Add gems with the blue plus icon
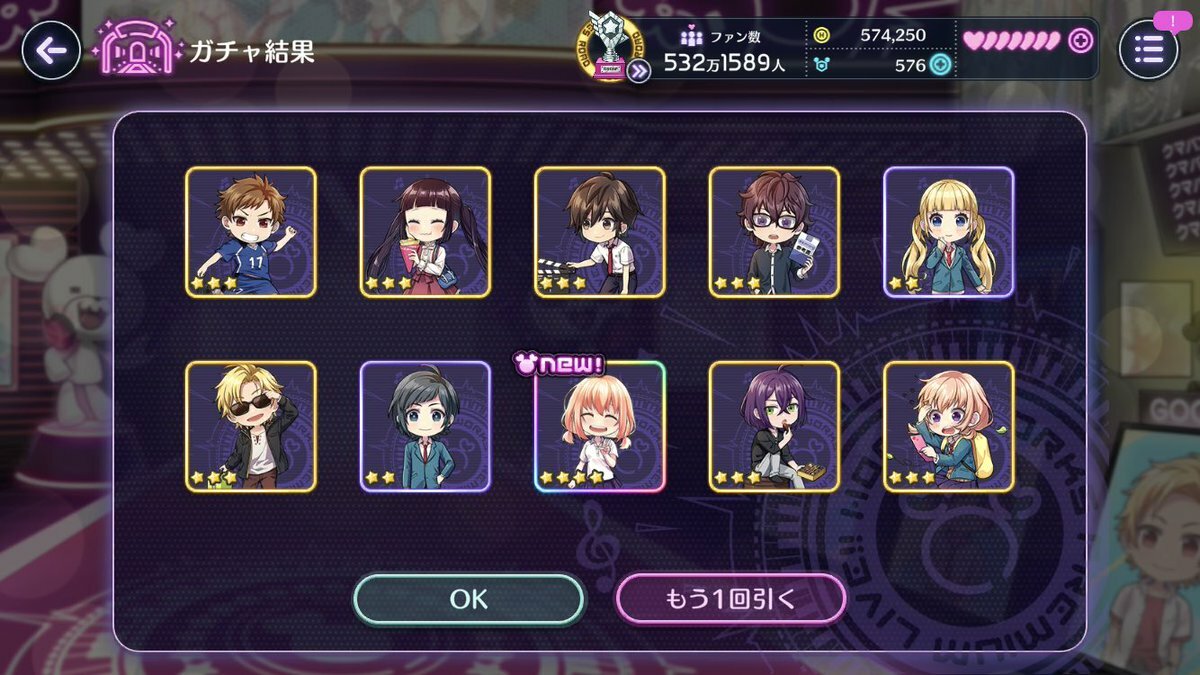Image resolution: width=1200 pixels, height=675 pixels. click(x=940, y=66)
